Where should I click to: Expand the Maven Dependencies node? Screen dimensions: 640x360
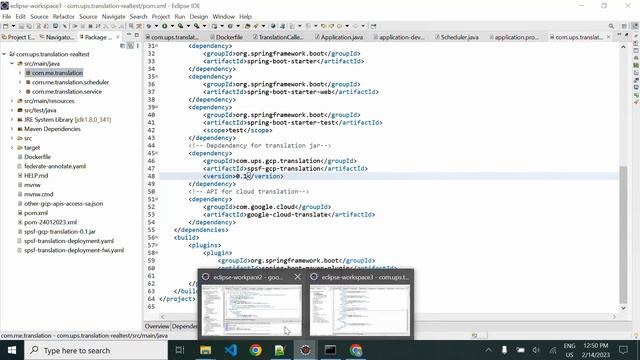12,129
